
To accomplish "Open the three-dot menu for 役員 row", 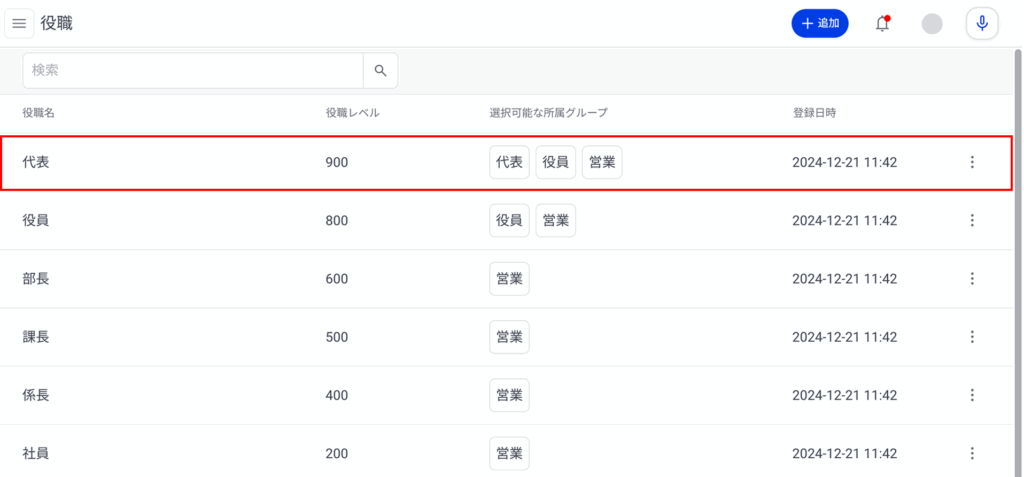I will [972, 220].
